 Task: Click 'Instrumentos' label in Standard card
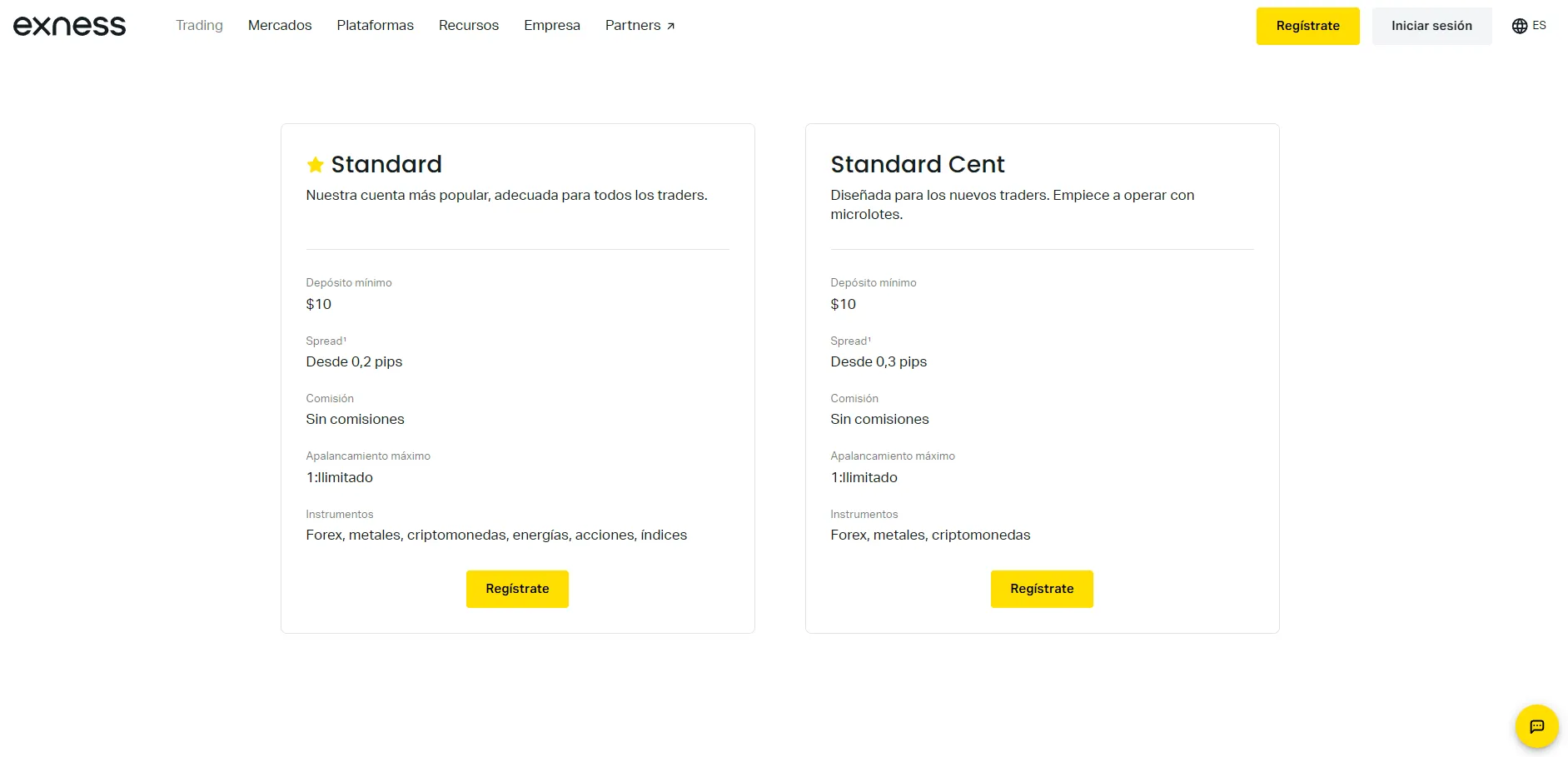pos(340,514)
